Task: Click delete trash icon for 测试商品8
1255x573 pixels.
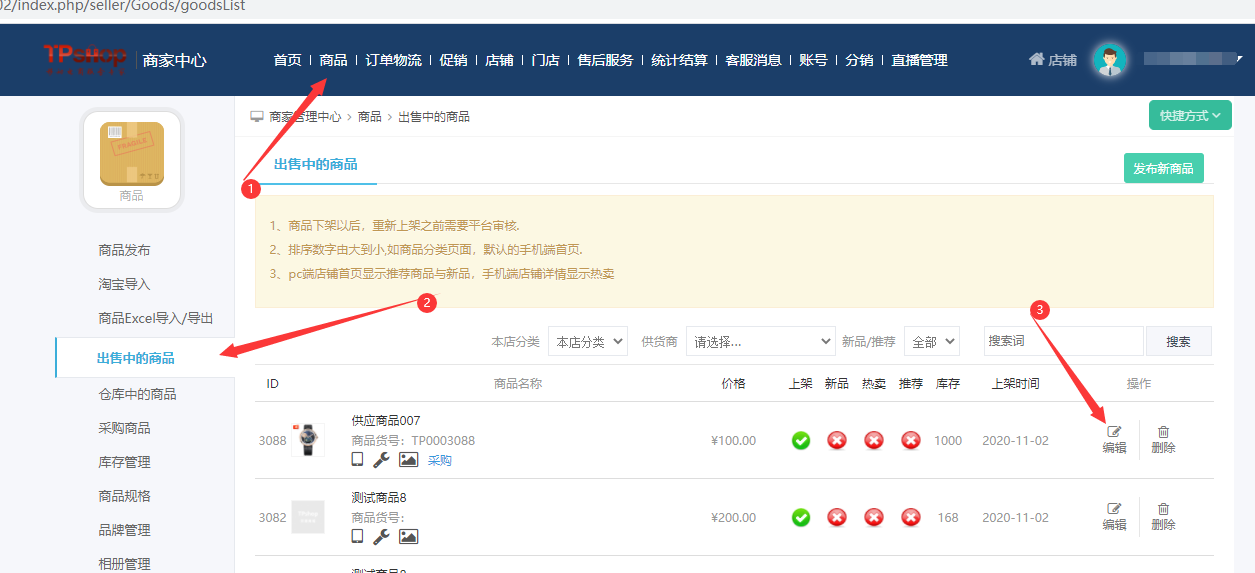Action: click(1163, 509)
